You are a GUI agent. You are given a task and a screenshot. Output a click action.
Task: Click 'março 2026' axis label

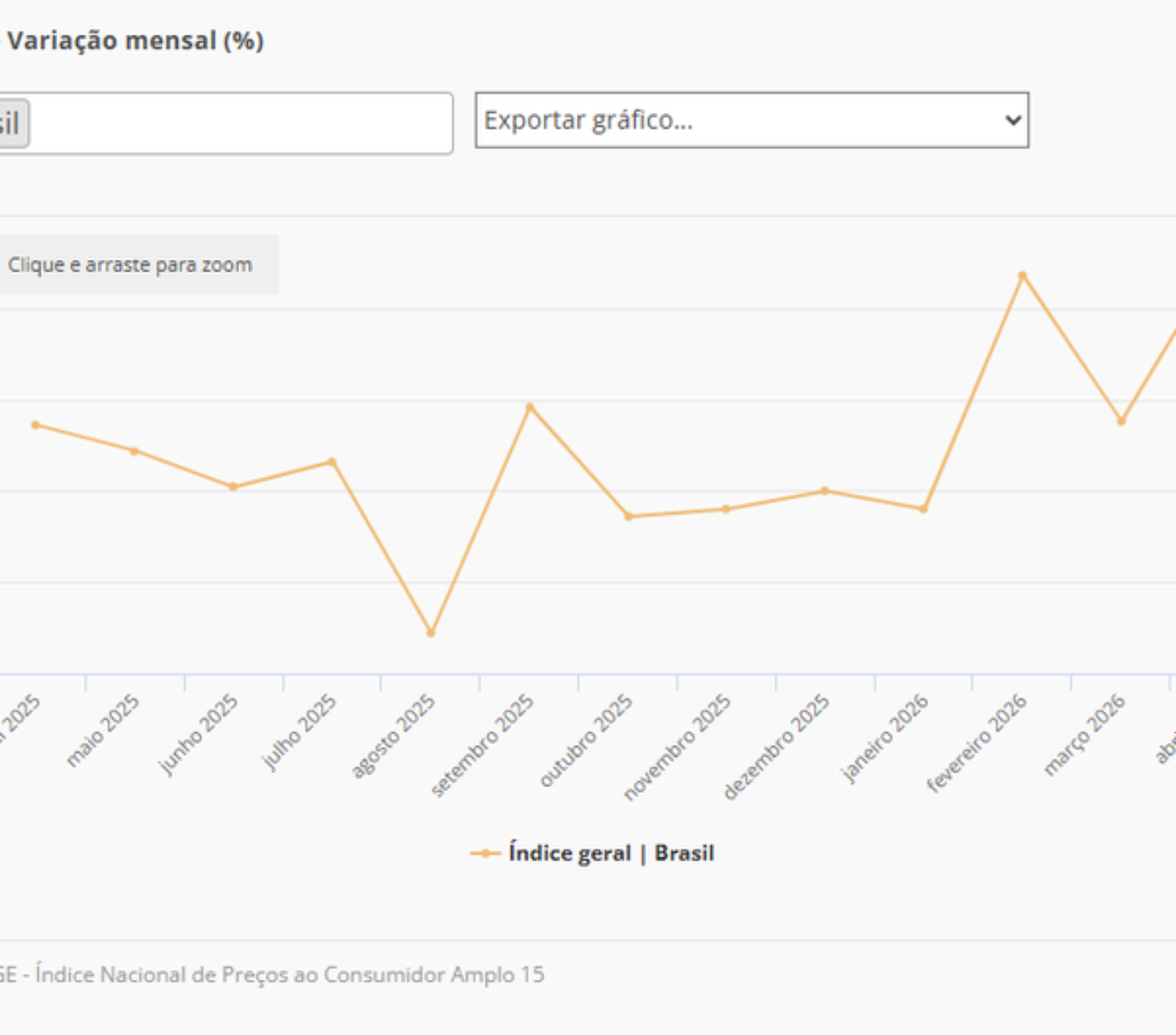(1085, 735)
